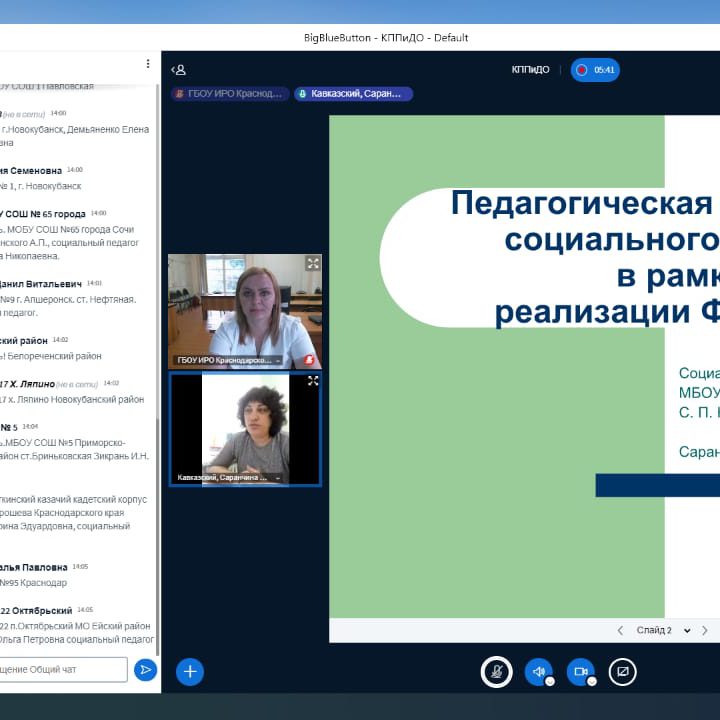Open the Слайд 2 slide selector dropdown
The image size is (720, 720).
click(660, 630)
